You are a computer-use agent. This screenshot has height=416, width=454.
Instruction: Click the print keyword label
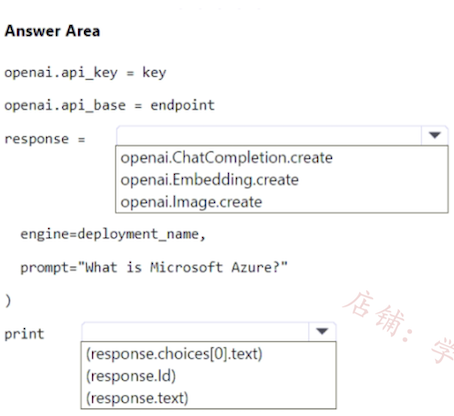(24, 334)
